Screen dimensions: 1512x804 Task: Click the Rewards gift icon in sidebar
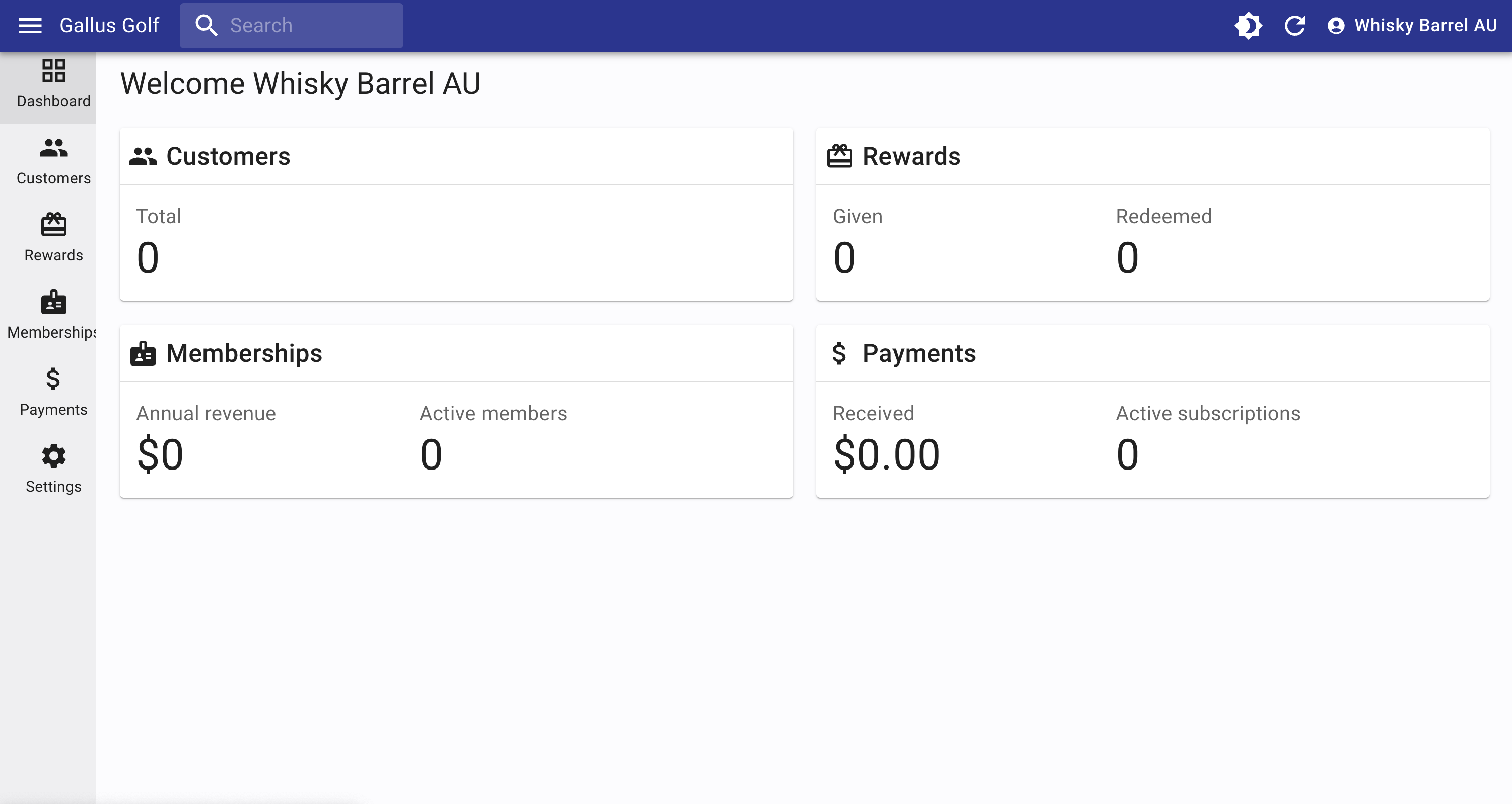[x=53, y=225]
